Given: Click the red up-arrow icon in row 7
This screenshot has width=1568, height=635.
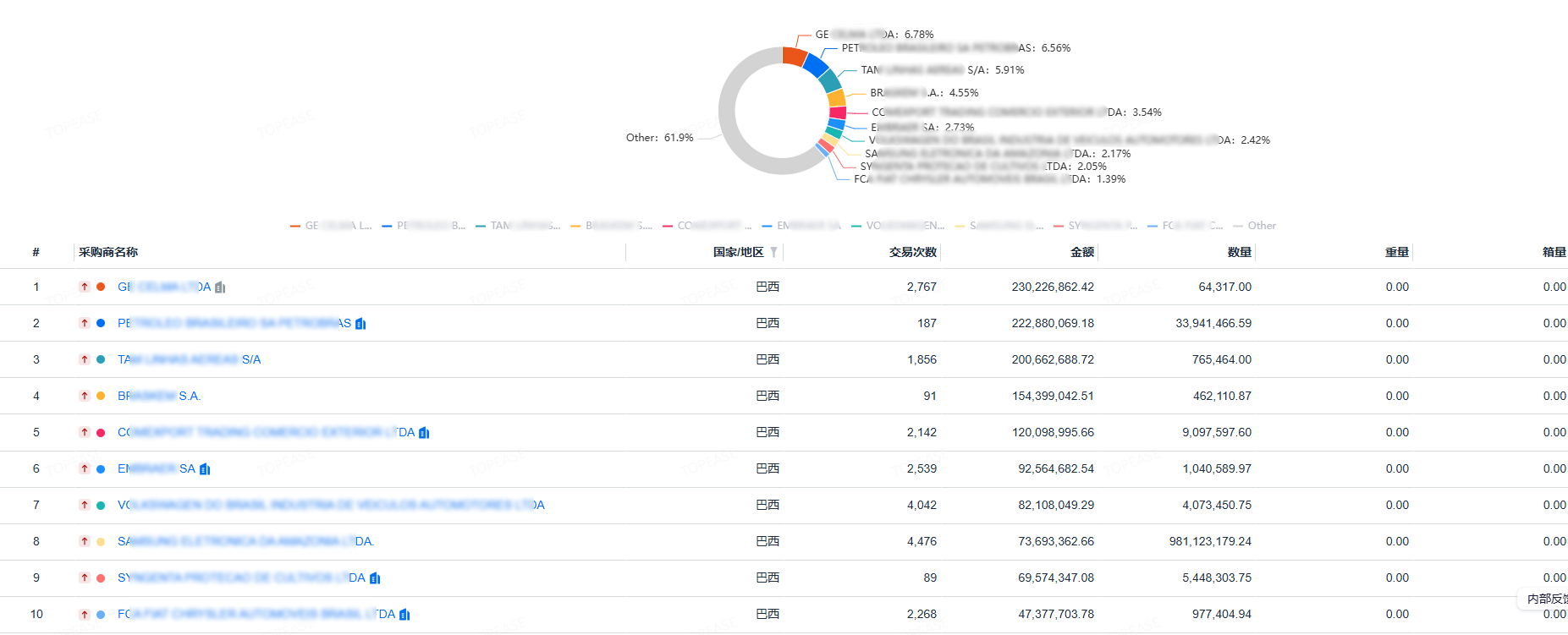Looking at the screenshot, I should (85, 505).
